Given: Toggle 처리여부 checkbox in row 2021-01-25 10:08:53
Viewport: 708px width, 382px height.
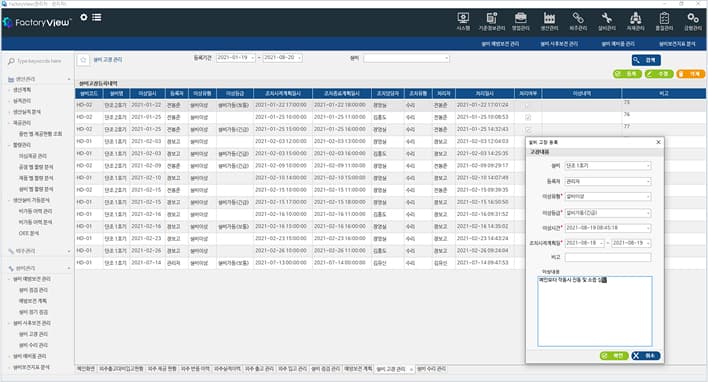Looking at the screenshot, I should [x=528, y=117].
